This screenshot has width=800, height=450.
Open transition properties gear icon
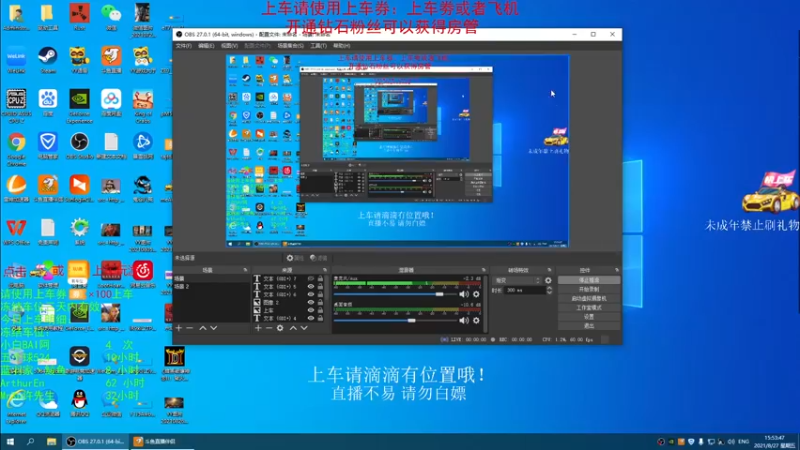548,281
